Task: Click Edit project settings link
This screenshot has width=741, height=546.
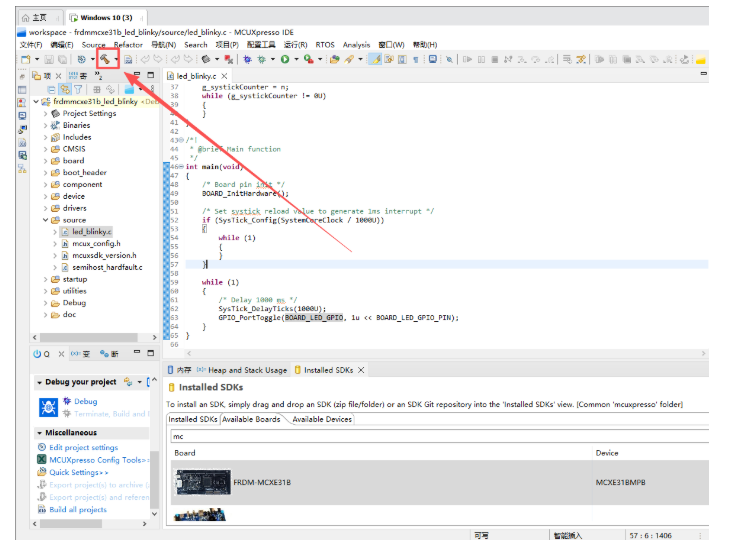Action: [84, 447]
